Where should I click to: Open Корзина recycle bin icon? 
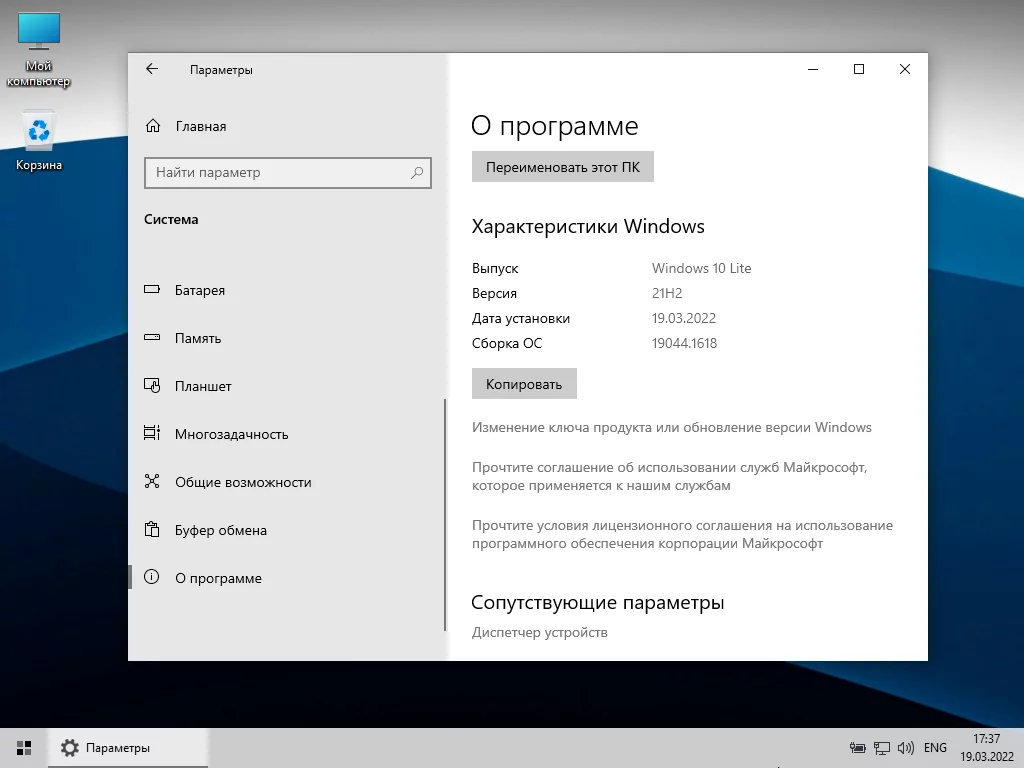coord(39,141)
